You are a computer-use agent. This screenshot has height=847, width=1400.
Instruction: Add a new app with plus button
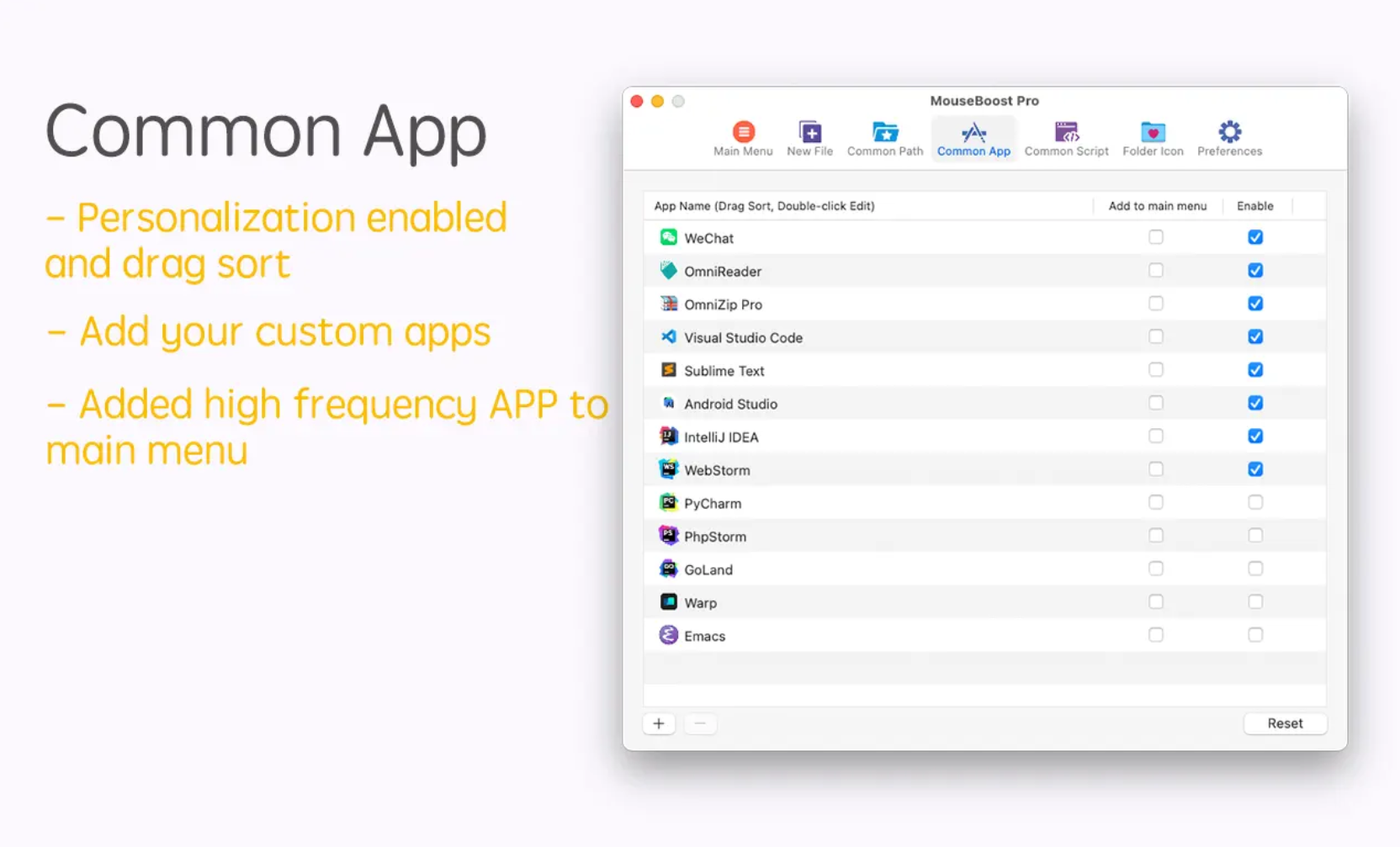coord(659,723)
